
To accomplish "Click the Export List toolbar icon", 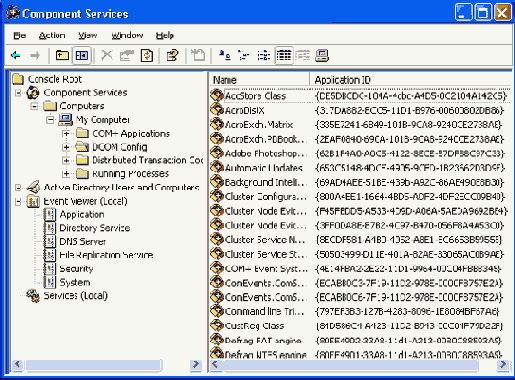I will [x=198, y=55].
